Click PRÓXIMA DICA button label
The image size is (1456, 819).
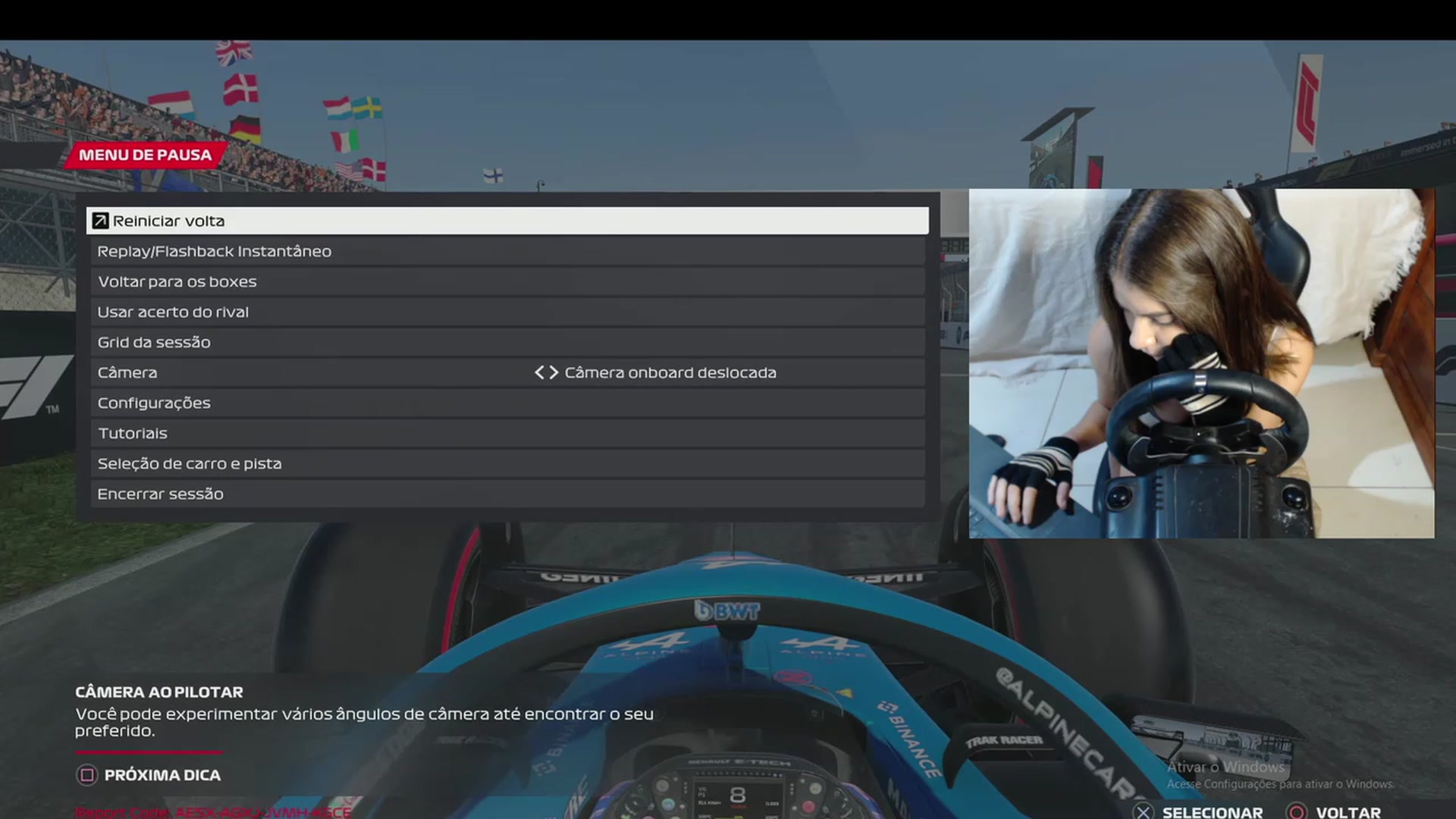point(162,775)
